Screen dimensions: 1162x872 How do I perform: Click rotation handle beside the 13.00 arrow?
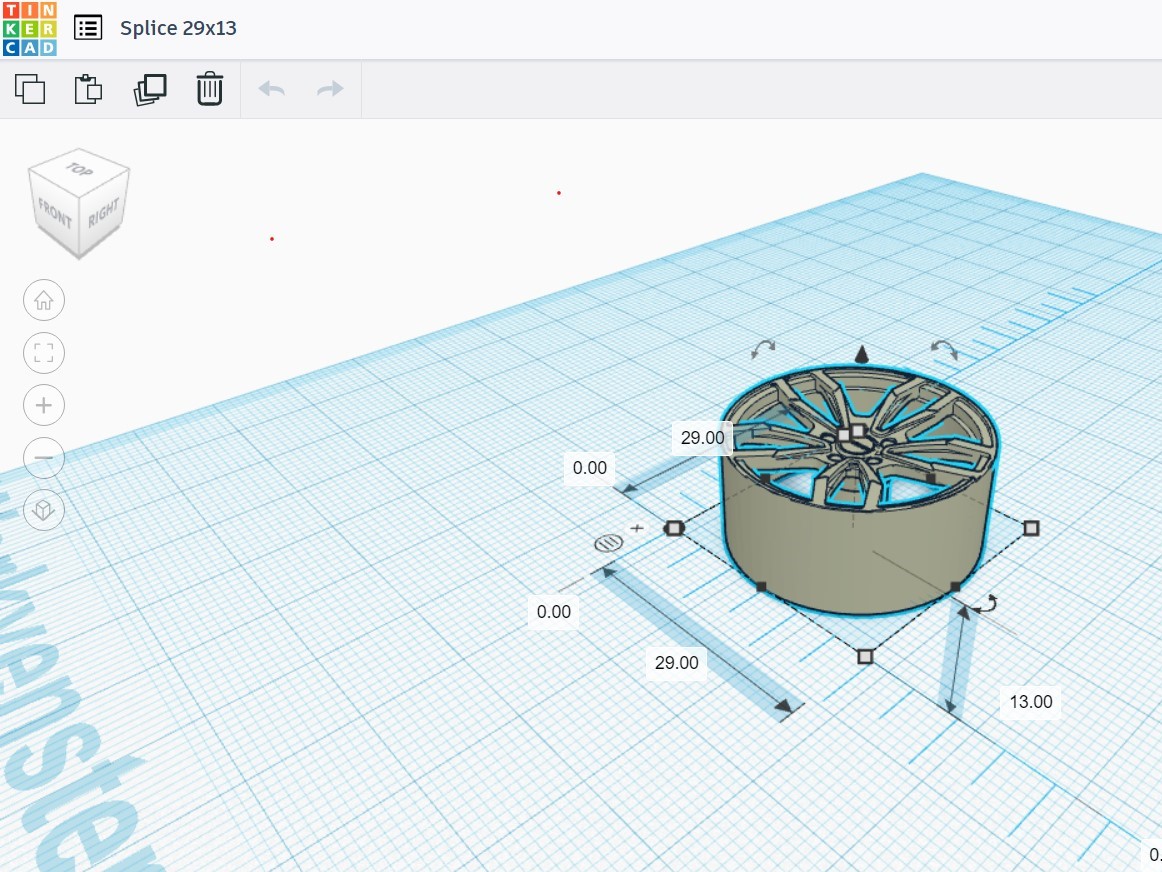coord(986,605)
